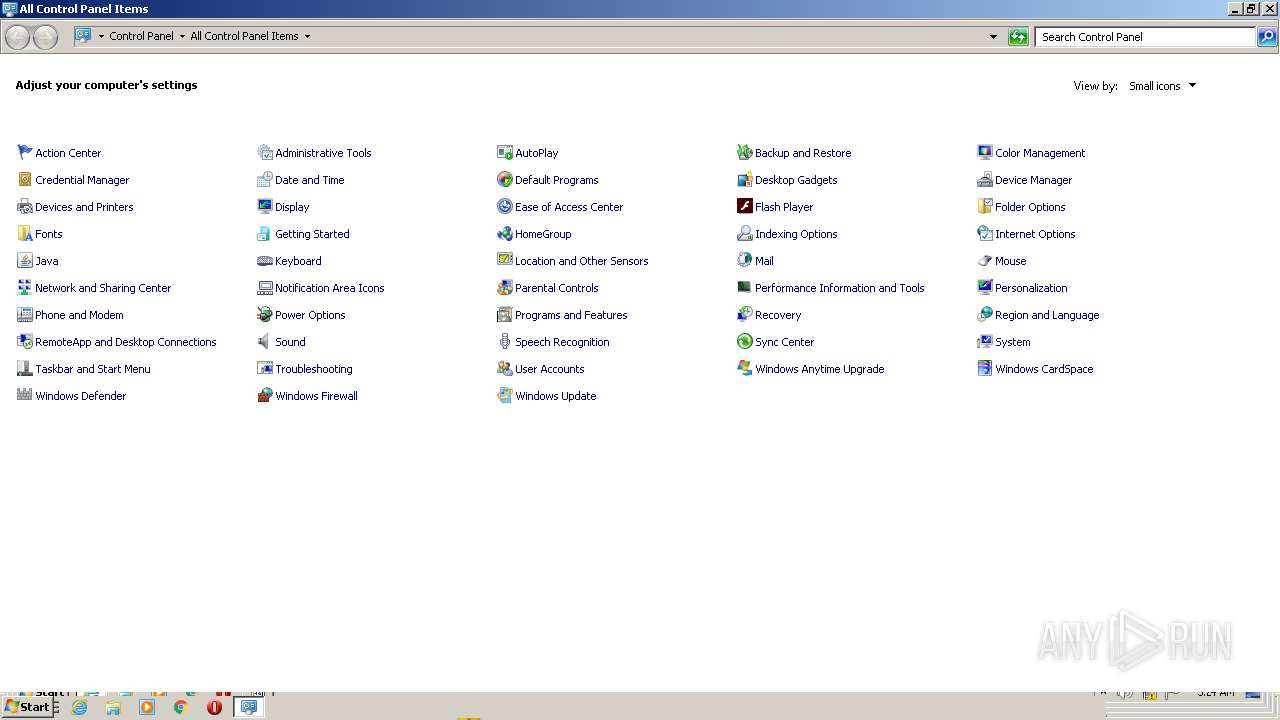Click in the Search Control Panel field
The image size is (1280, 720).
pyautogui.click(x=1145, y=37)
